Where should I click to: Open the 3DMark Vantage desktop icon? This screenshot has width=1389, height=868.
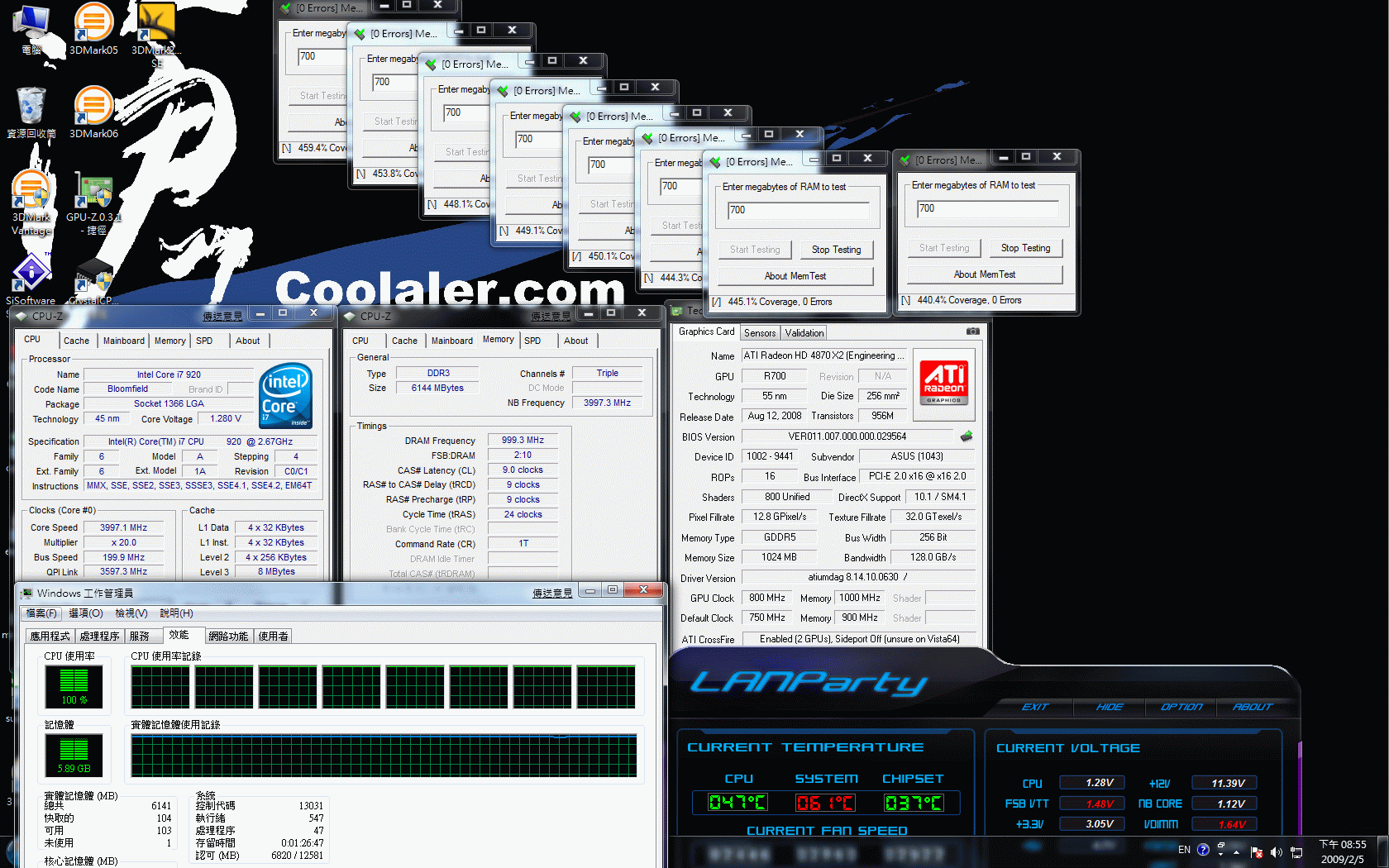[x=31, y=202]
